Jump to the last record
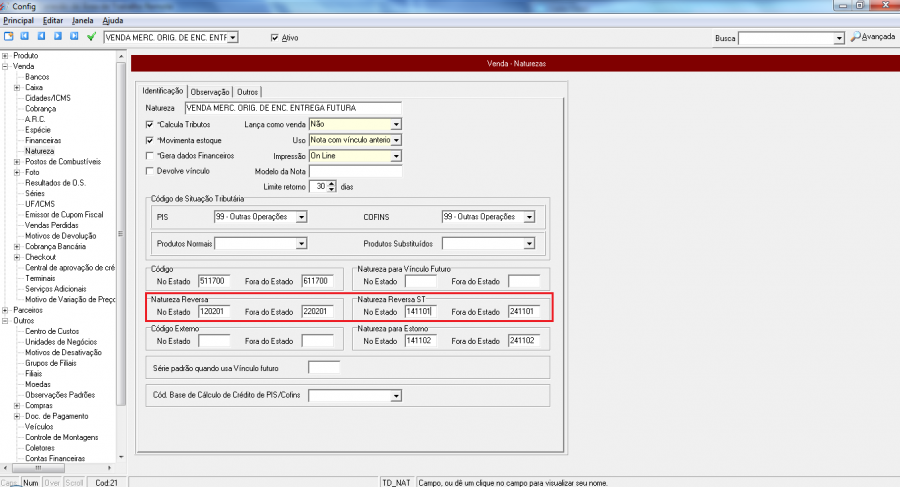 coord(74,37)
